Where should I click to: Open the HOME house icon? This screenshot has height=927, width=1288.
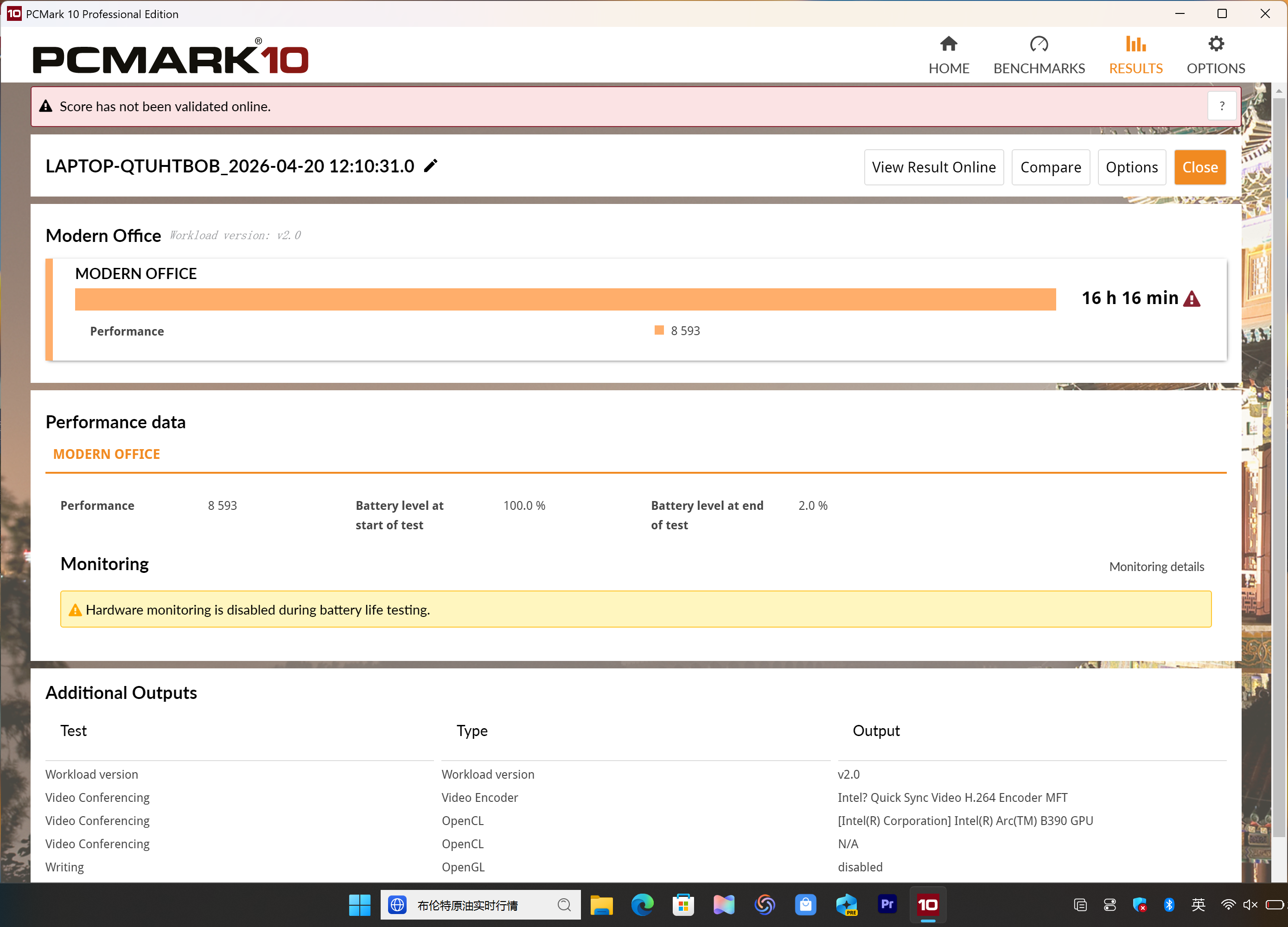click(949, 44)
